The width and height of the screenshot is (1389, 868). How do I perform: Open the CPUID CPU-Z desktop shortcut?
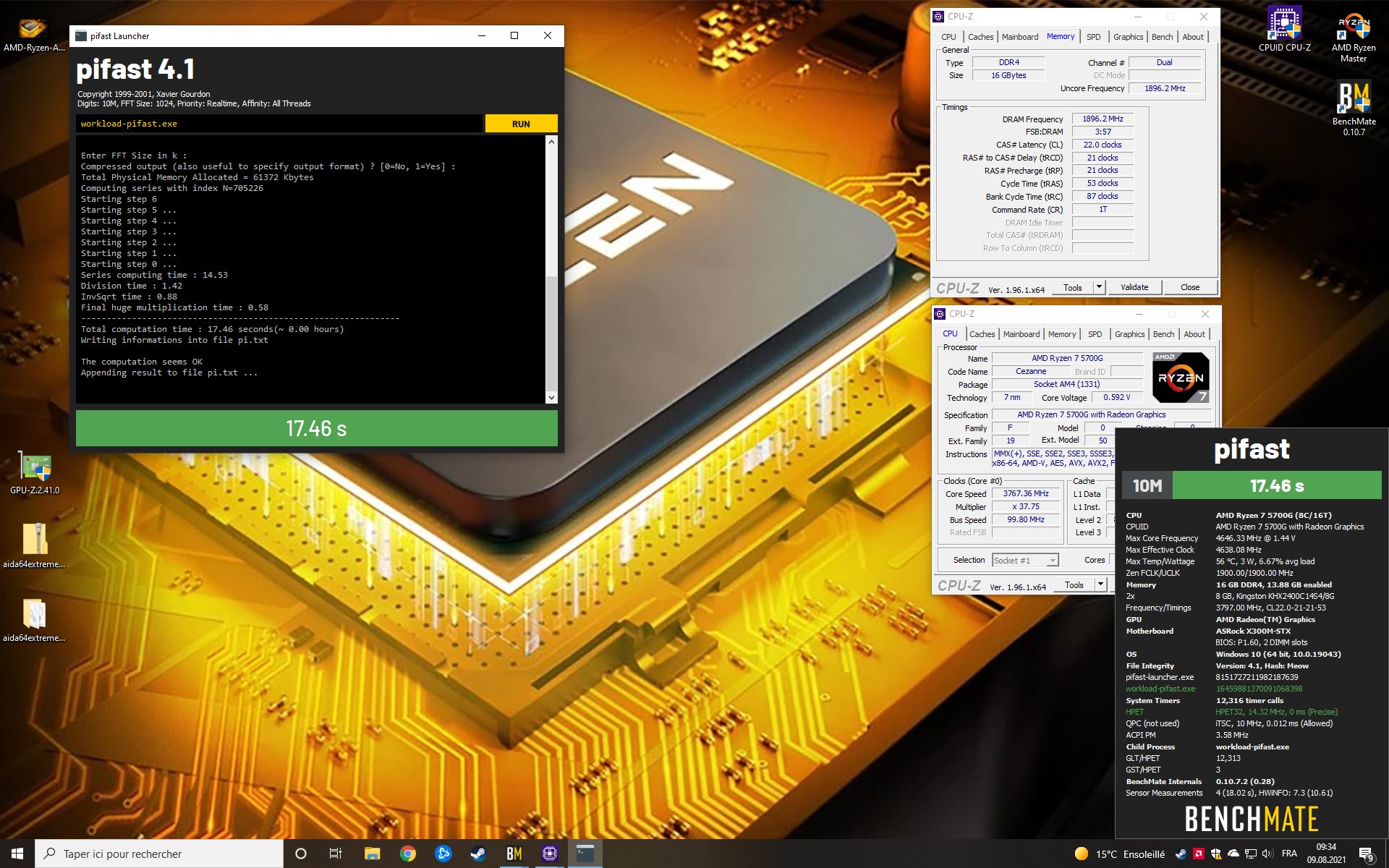click(1284, 30)
